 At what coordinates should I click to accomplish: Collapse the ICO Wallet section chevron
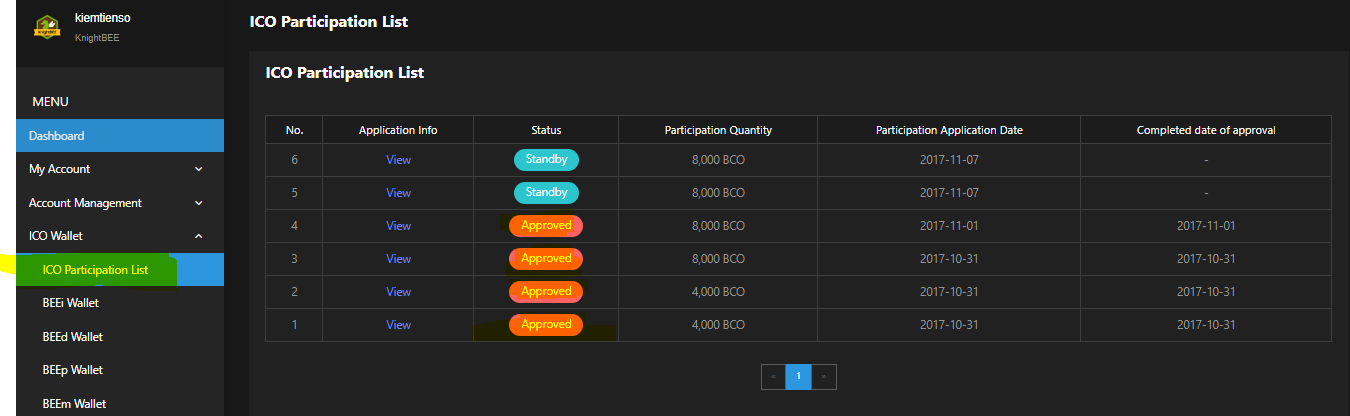coord(198,236)
